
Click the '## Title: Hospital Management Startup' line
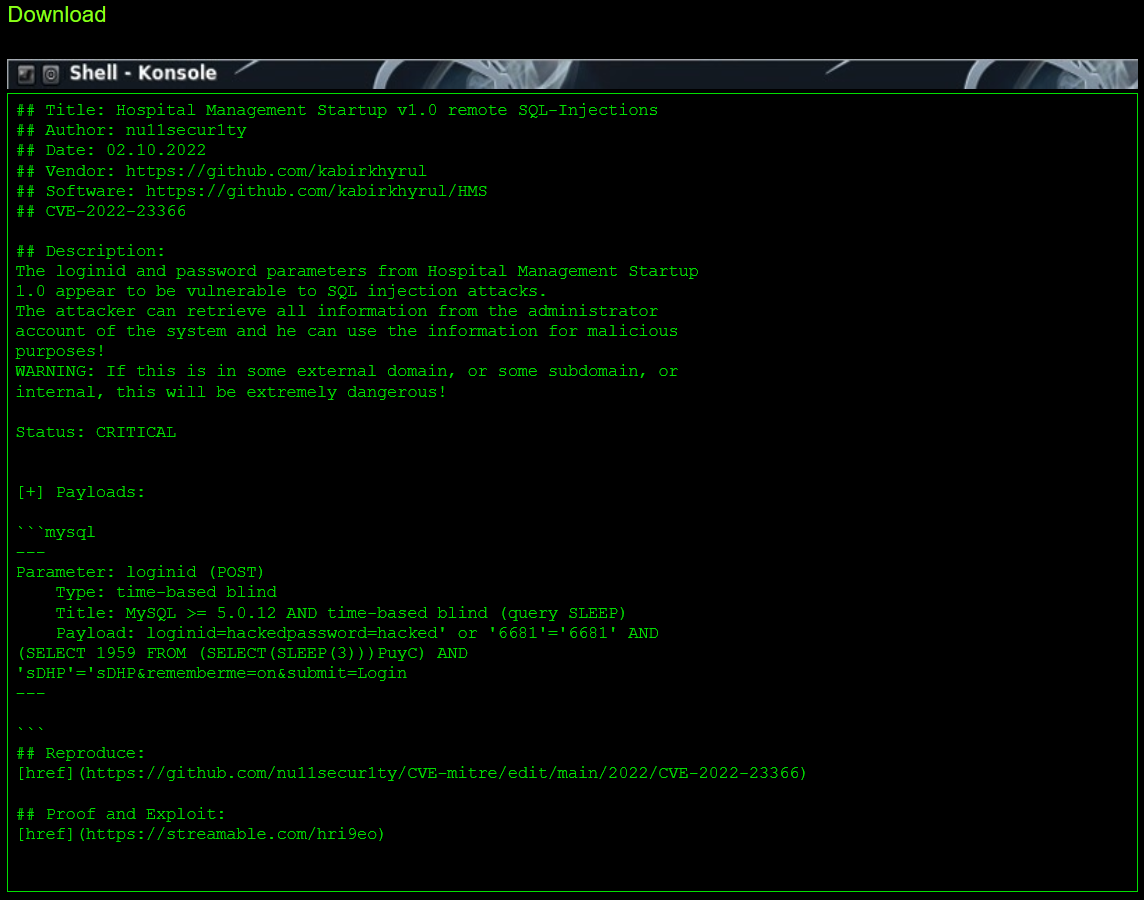[337, 110]
